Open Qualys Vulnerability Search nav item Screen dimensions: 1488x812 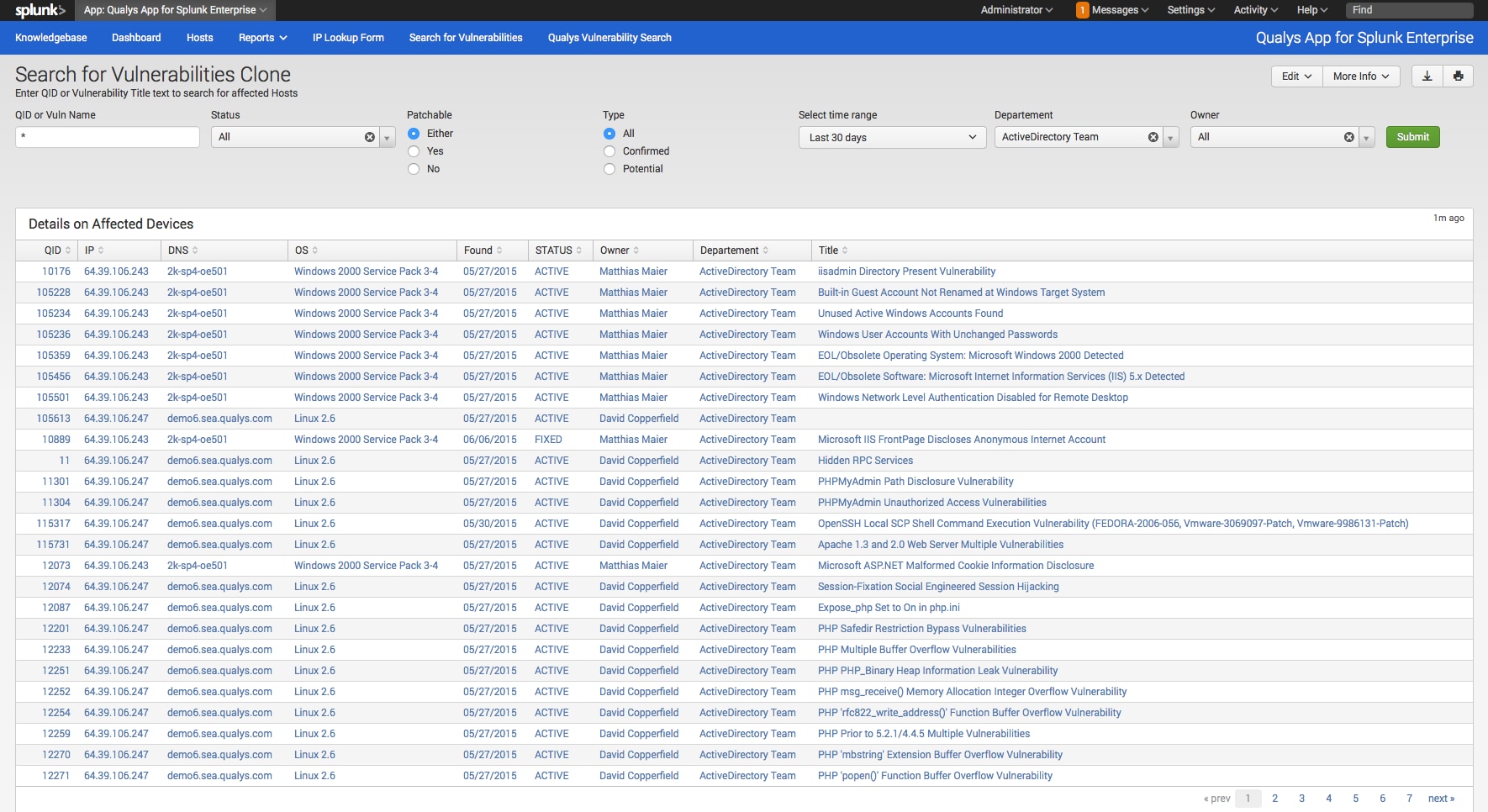coord(609,38)
